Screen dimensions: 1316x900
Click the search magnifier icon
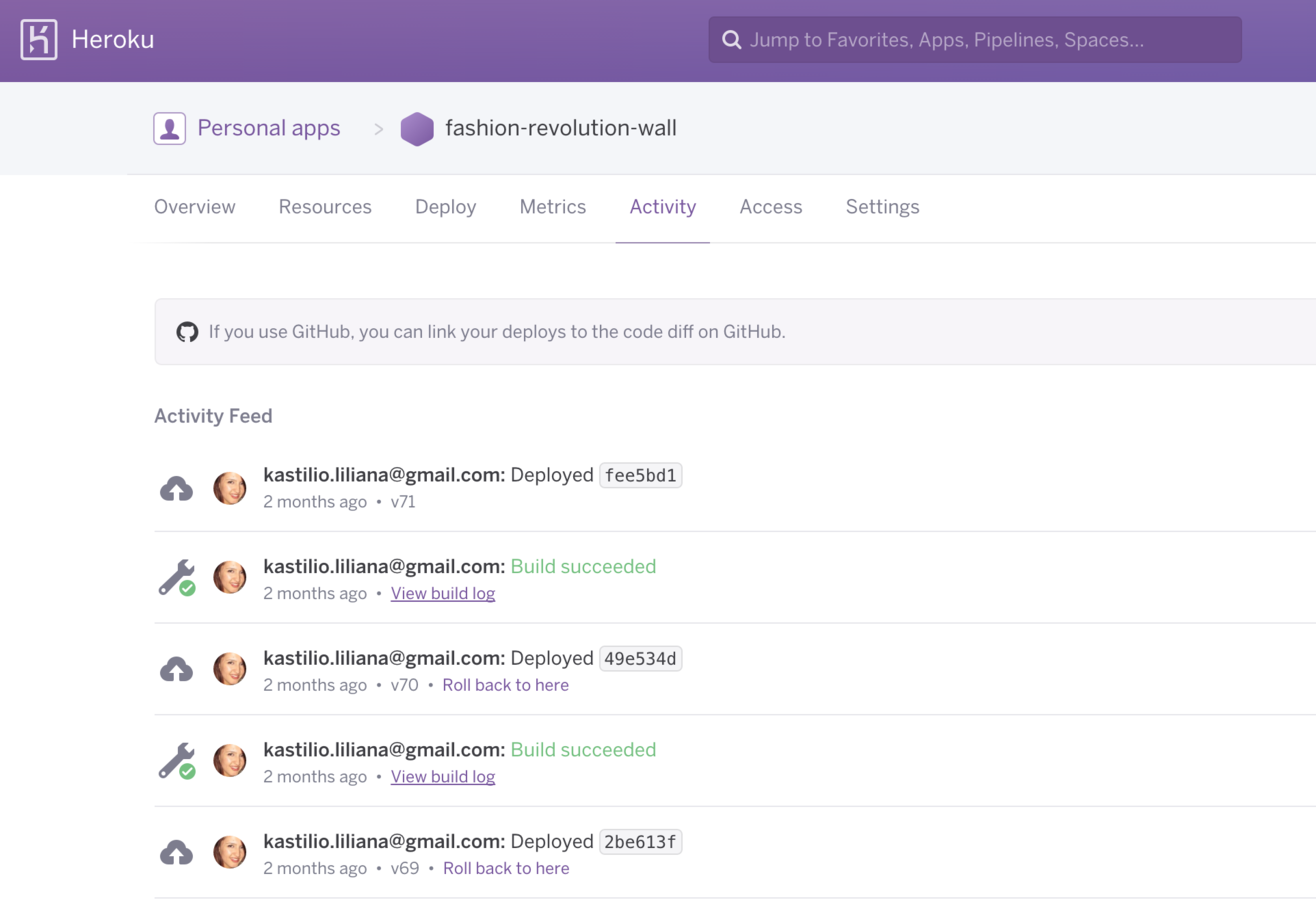tap(732, 40)
